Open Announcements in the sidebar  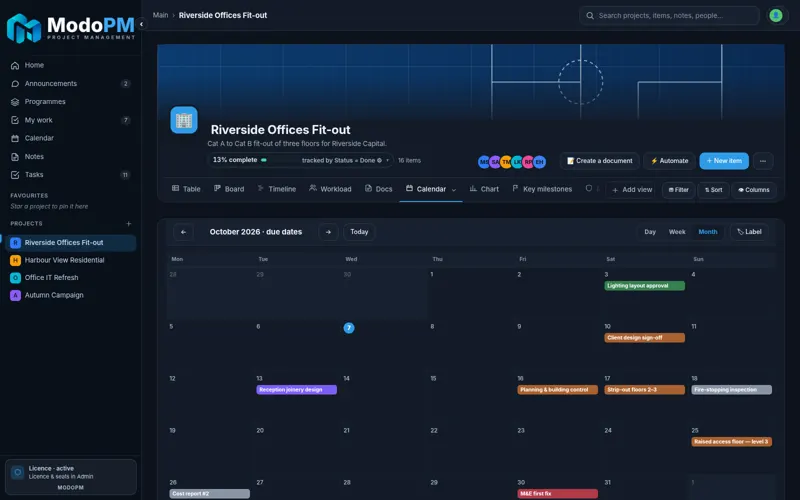click(70, 84)
